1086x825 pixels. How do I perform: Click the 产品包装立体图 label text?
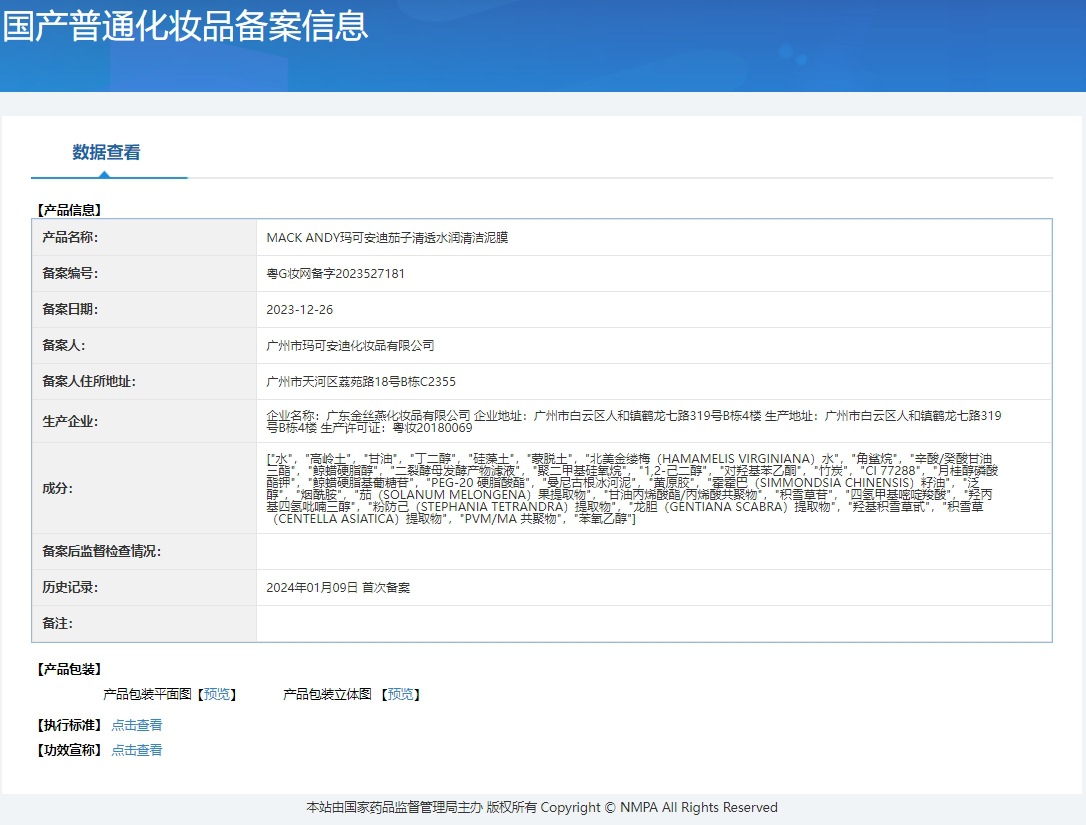[x=328, y=694]
